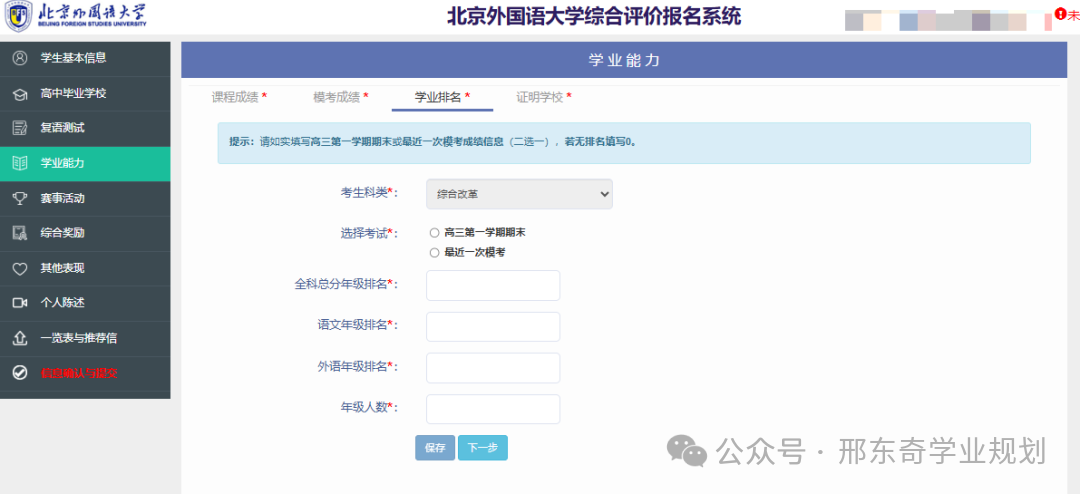1080x494 pixels.
Task: Click the video camera icon for 个人陈述
Action: (x=19, y=303)
